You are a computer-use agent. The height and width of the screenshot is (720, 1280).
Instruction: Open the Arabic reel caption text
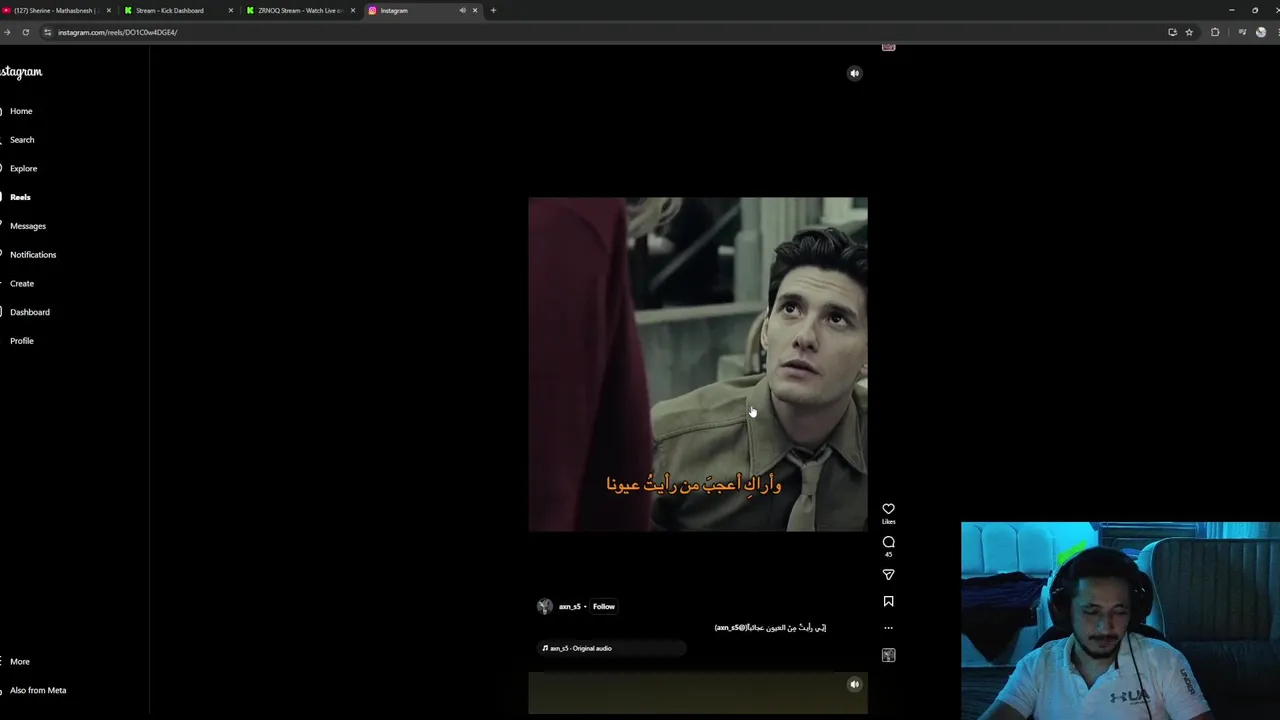pos(770,627)
